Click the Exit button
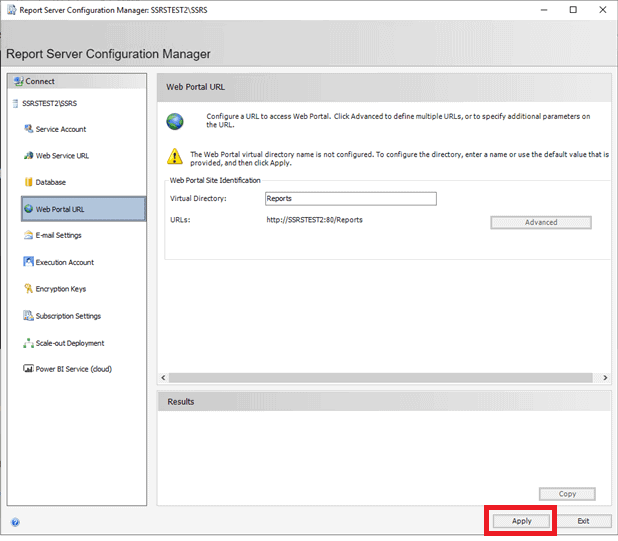Viewport: 618px width, 541px height. click(x=583, y=521)
